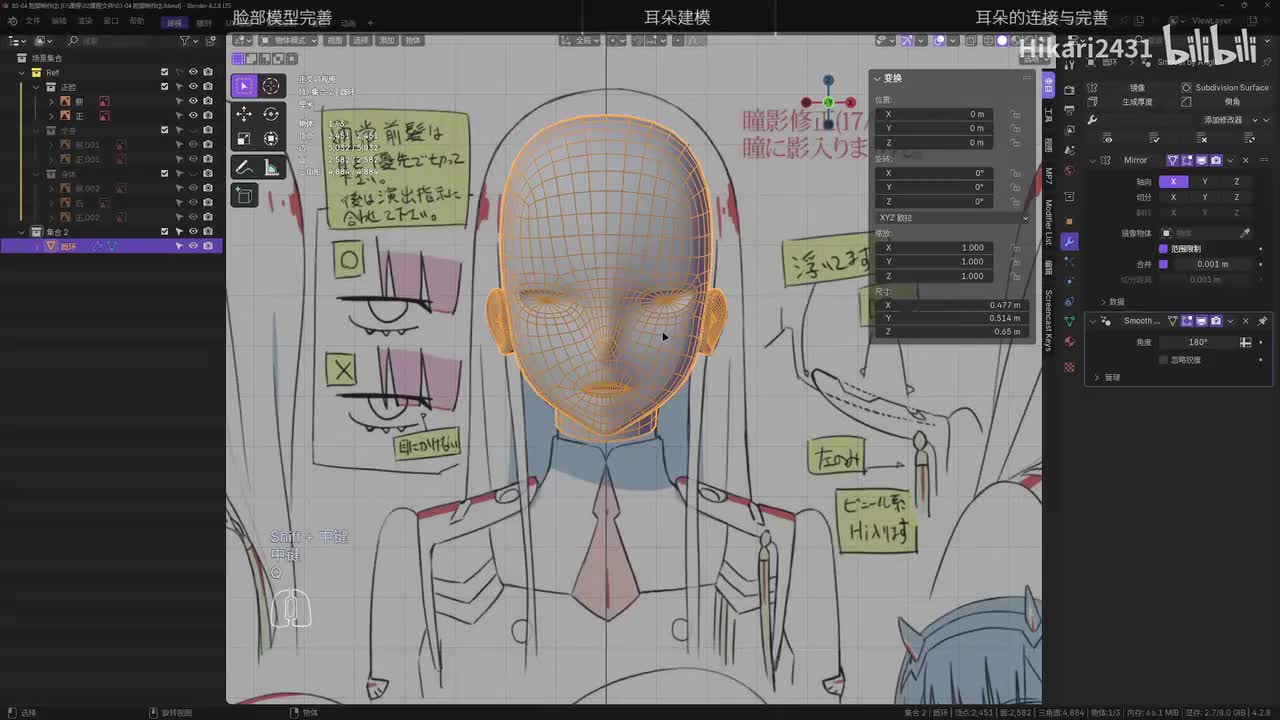The image size is (1280, 720).
Task: Select the Measure tool
Action: (271, 168)
